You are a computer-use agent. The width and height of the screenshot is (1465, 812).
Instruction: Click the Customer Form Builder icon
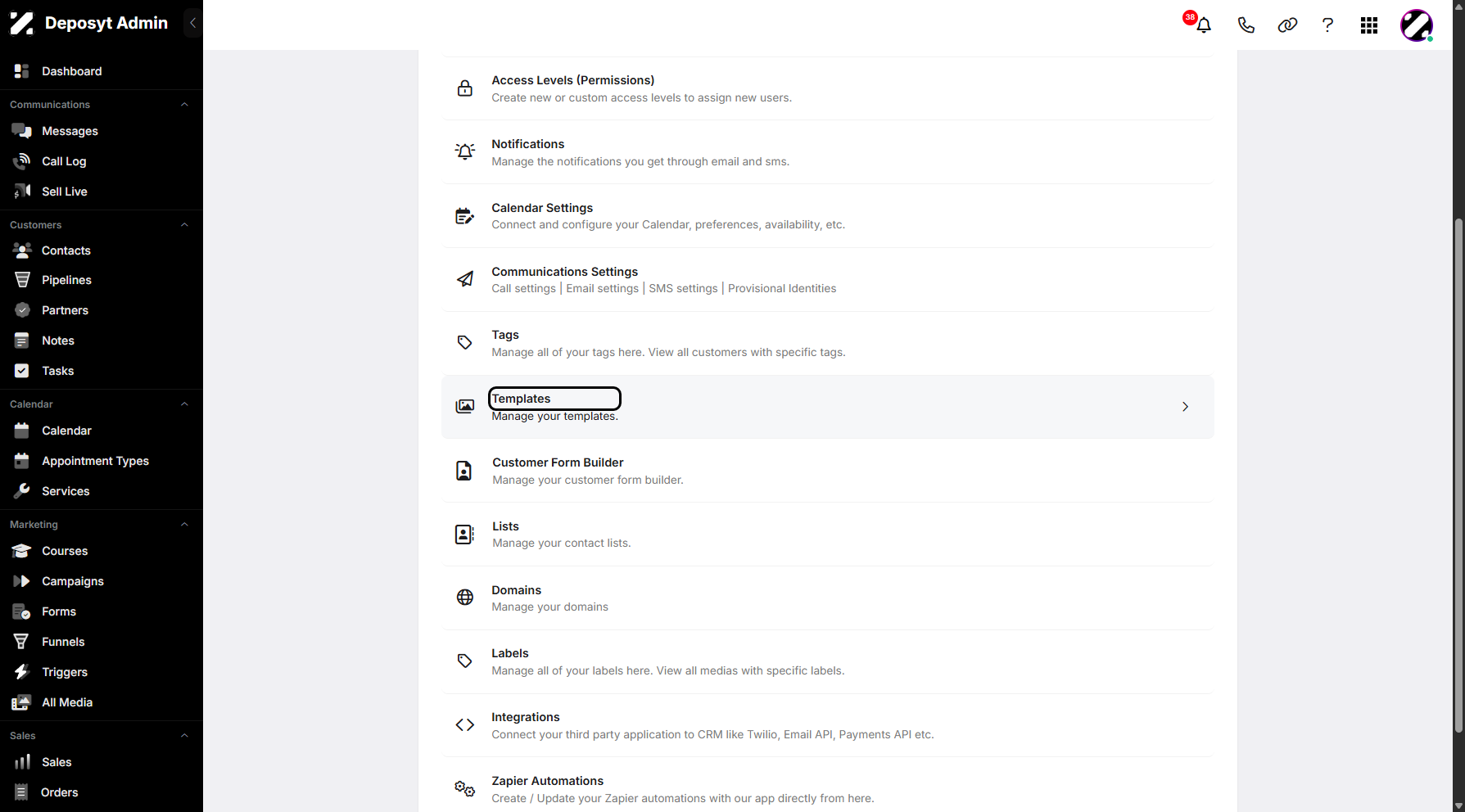[464, 471]
